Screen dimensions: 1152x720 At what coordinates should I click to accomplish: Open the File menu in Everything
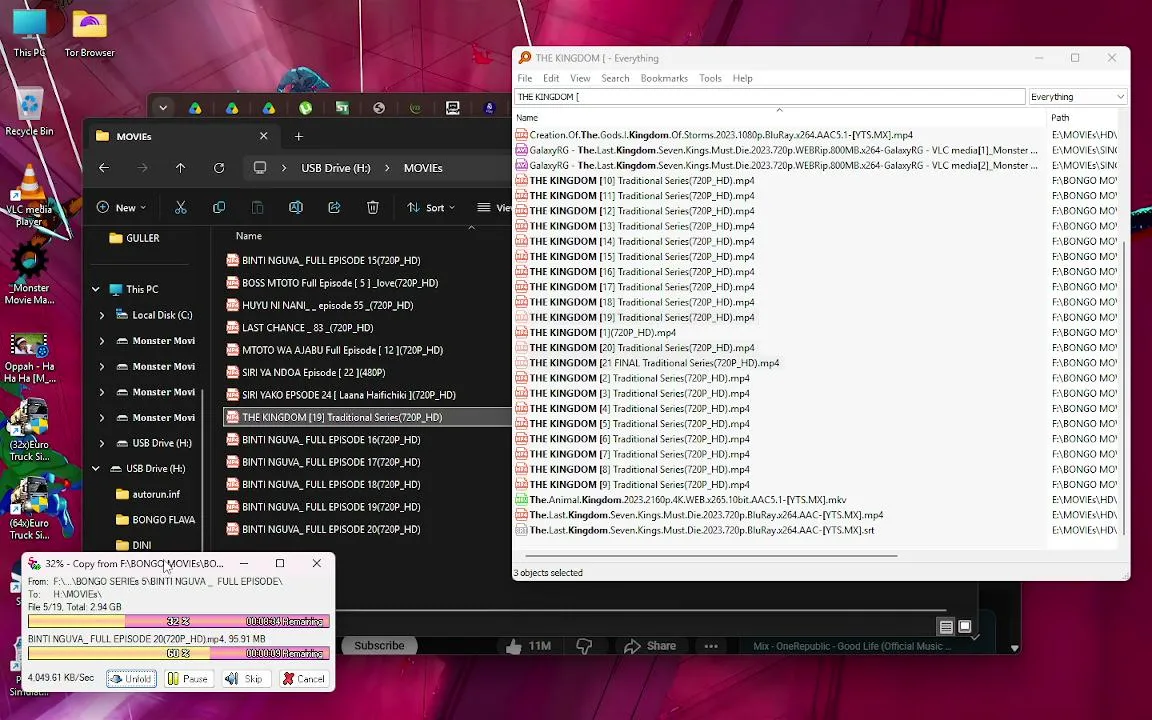[525, 79]
